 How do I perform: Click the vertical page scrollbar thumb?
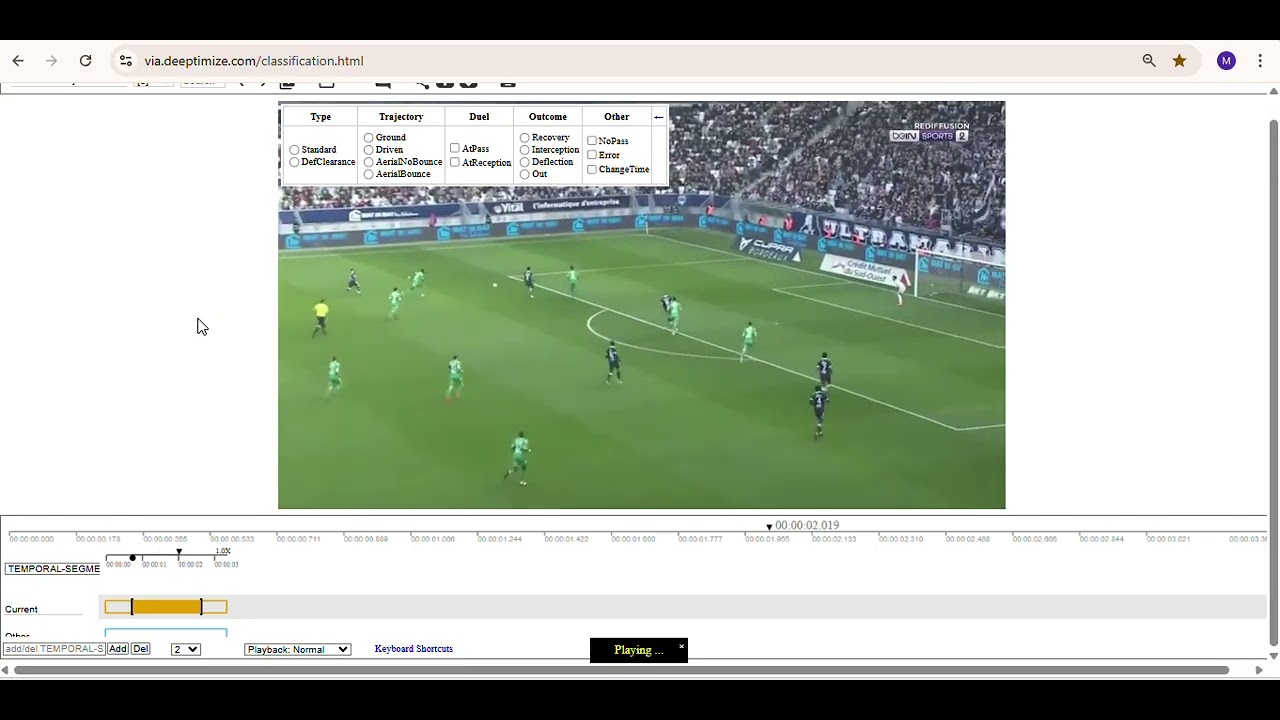click(x=1273, y=382)
